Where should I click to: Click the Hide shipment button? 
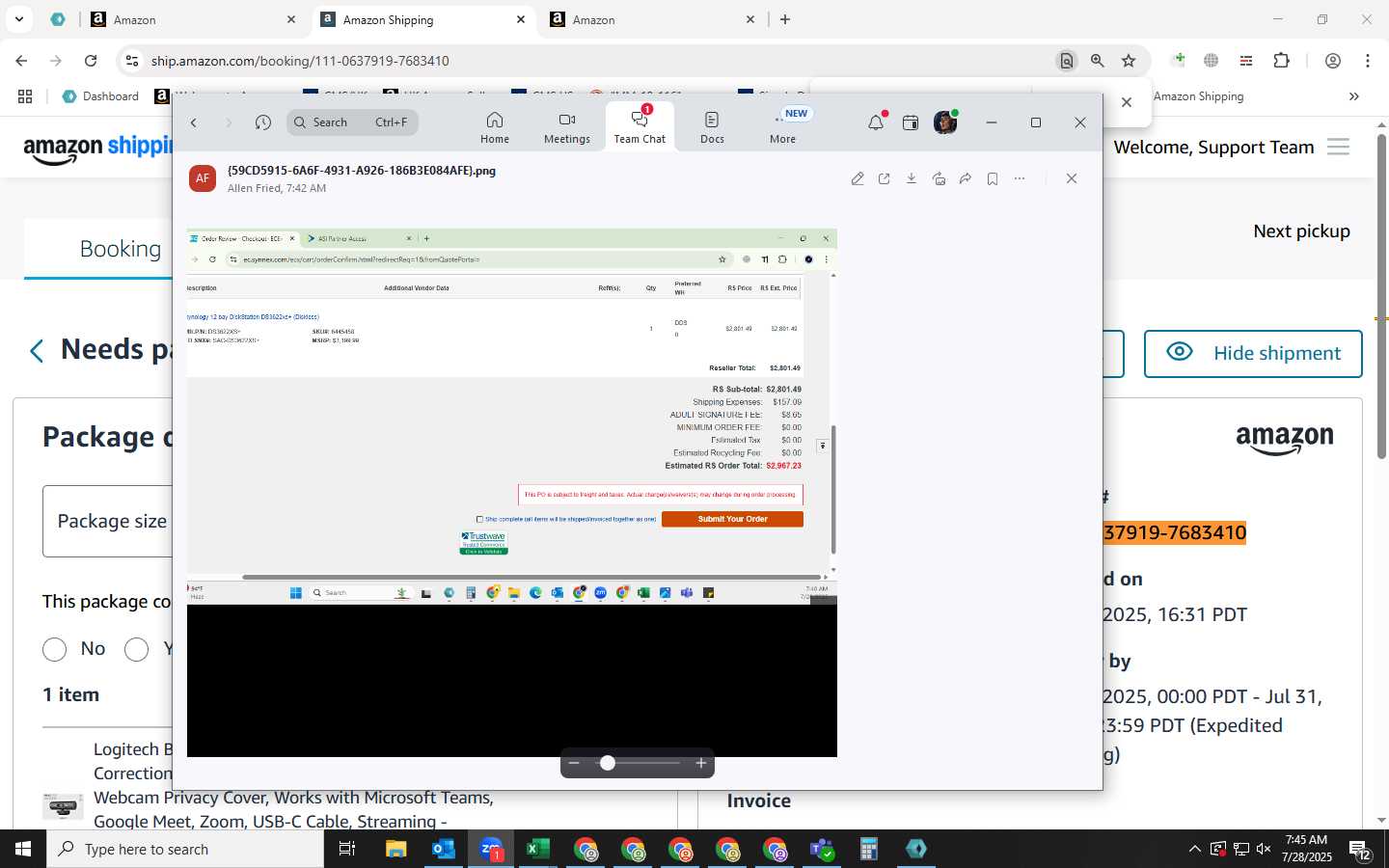1253,354
